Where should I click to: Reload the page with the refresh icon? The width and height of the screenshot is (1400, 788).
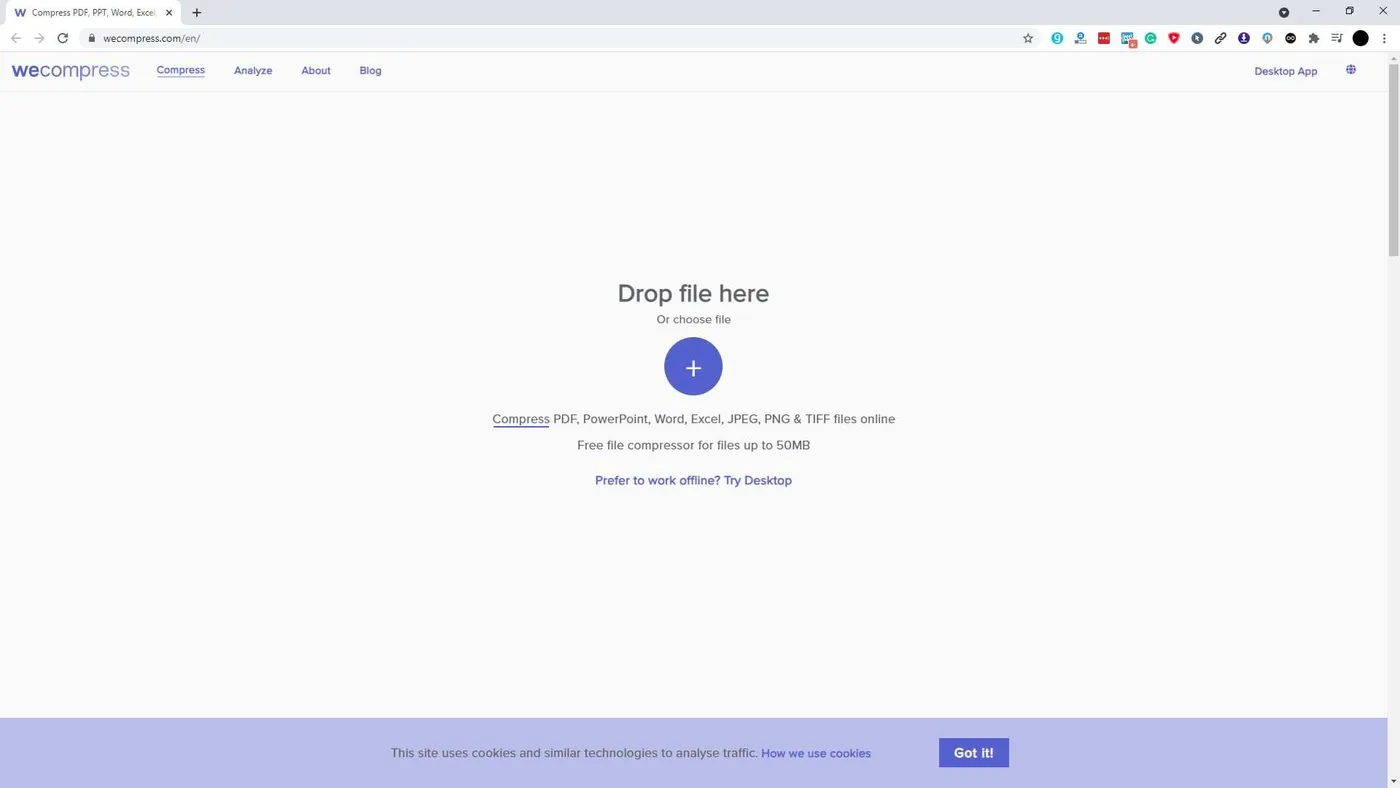coord(62,38)
